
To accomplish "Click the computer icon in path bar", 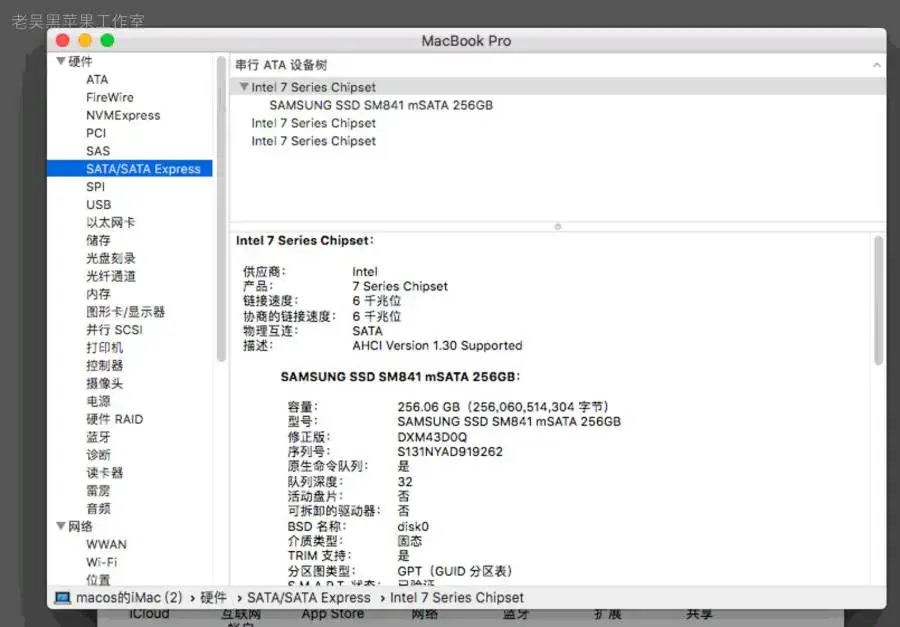I will (x=62, y=598).
